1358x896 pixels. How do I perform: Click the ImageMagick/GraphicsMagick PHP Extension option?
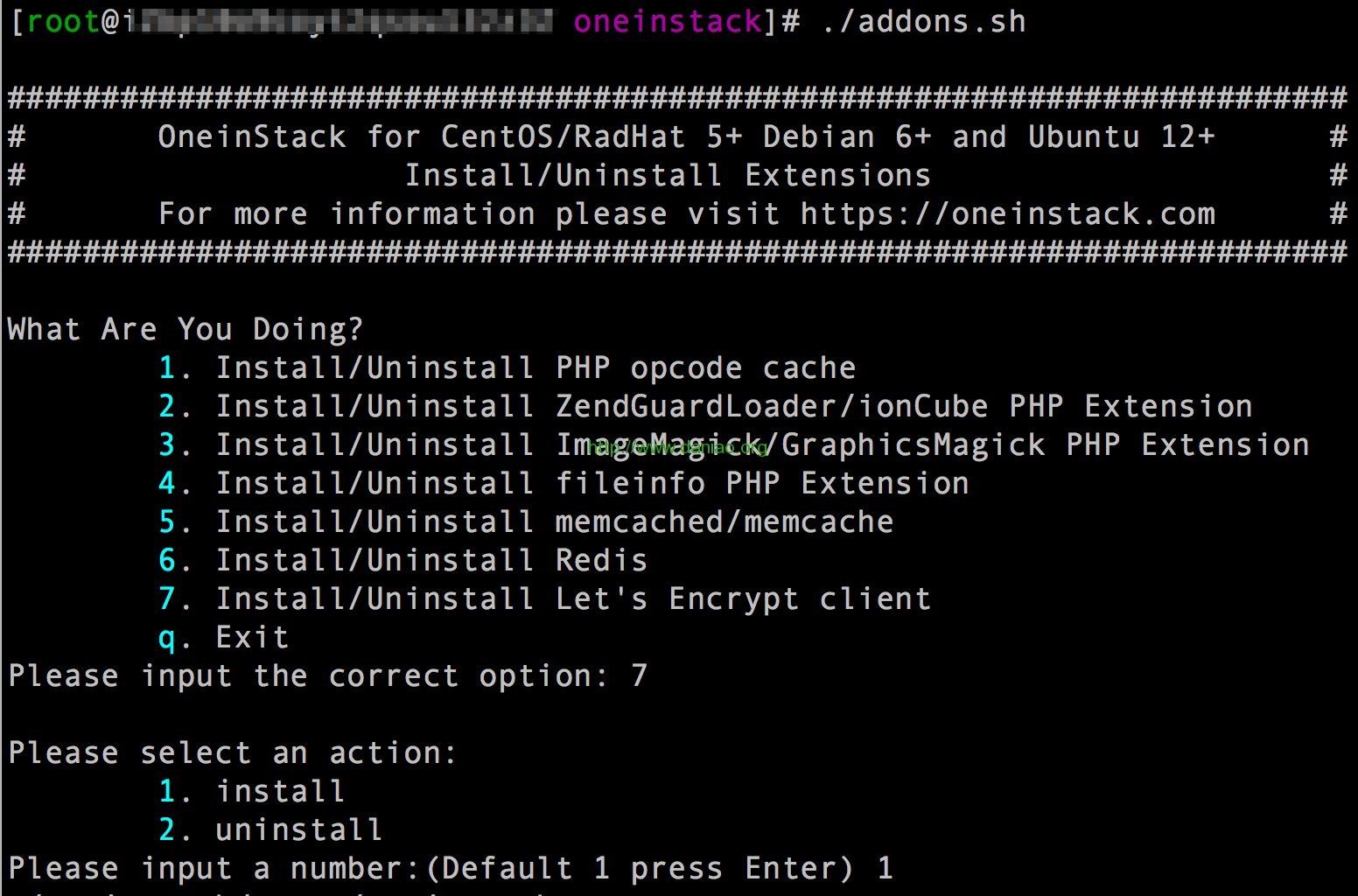733,445
